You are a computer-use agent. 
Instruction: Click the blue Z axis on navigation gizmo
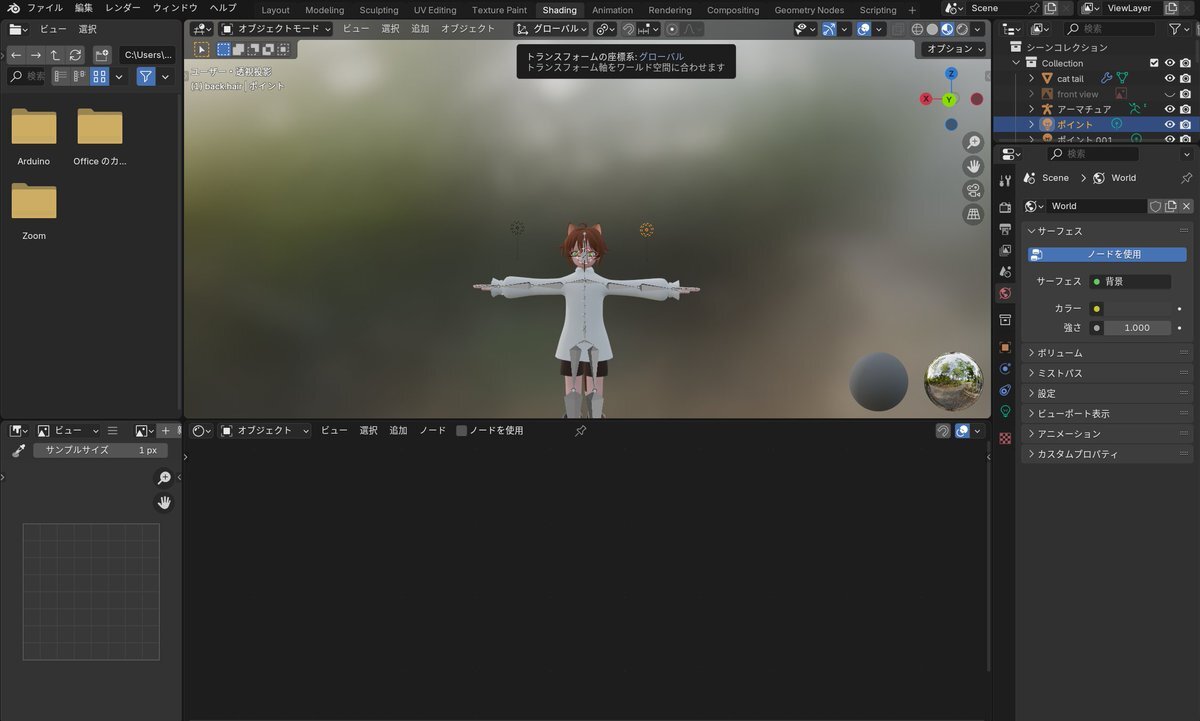click(x=951, y=74)
